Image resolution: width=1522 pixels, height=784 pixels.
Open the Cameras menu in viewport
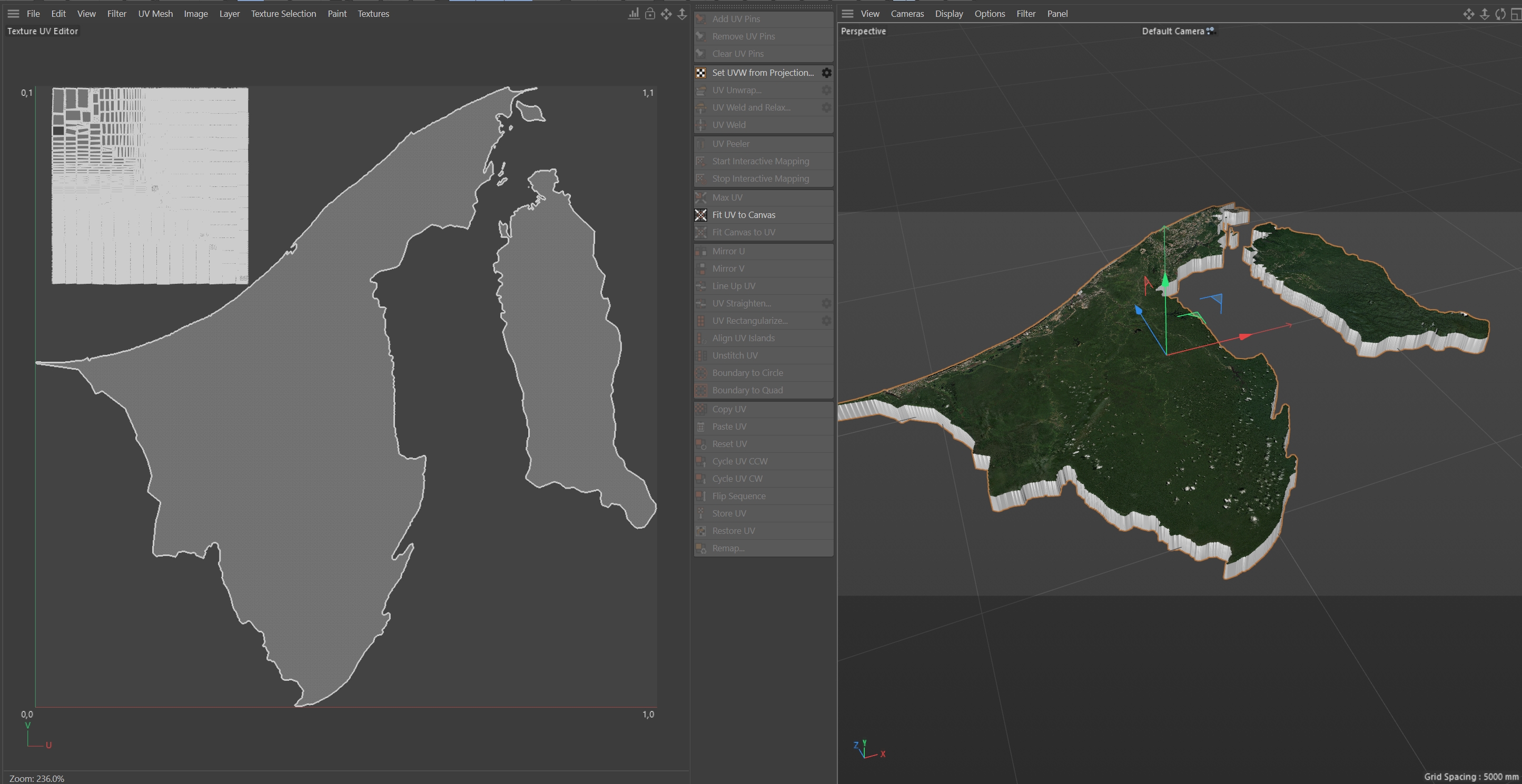907,14
